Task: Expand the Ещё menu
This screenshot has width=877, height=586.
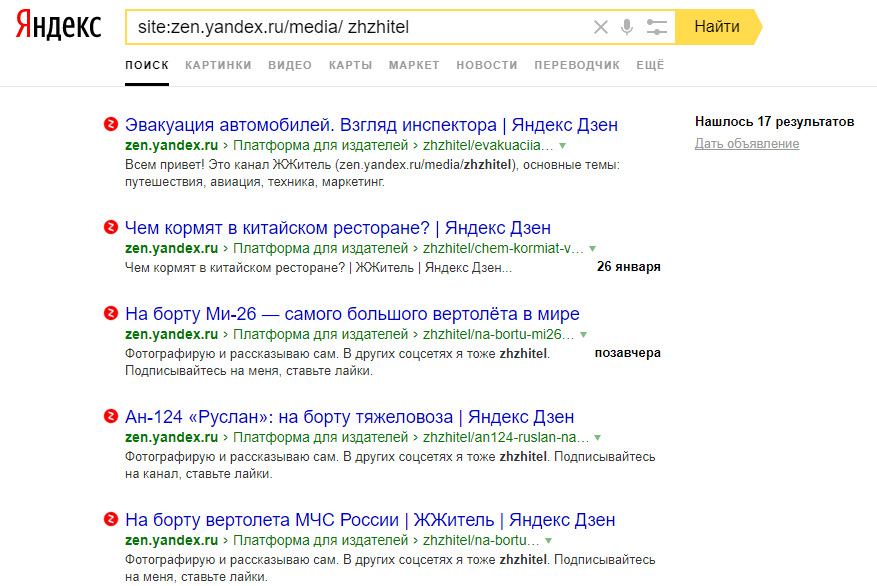Action: click(650, 65)
